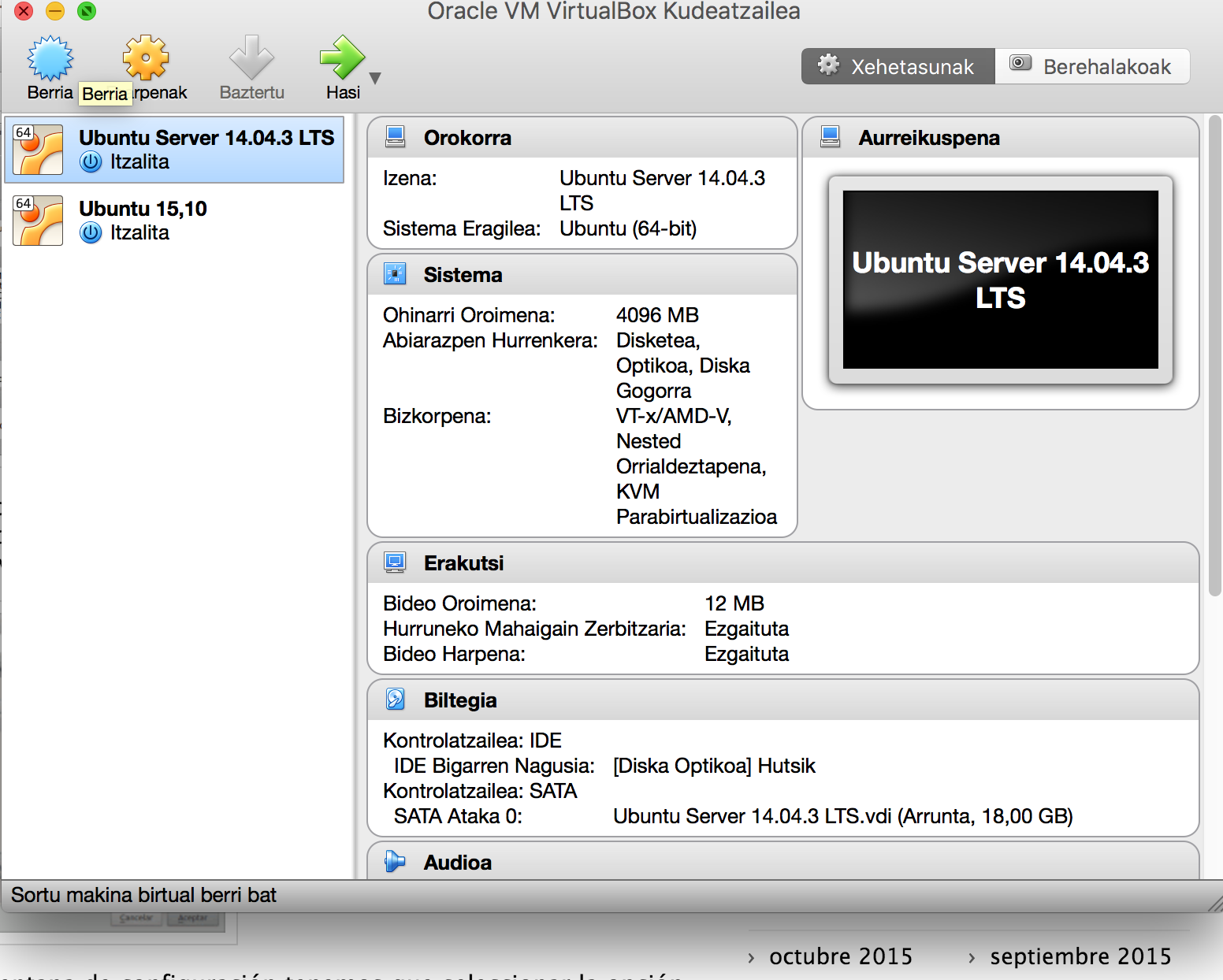Switch to the Berehalakoak snapshots view

1092,67
